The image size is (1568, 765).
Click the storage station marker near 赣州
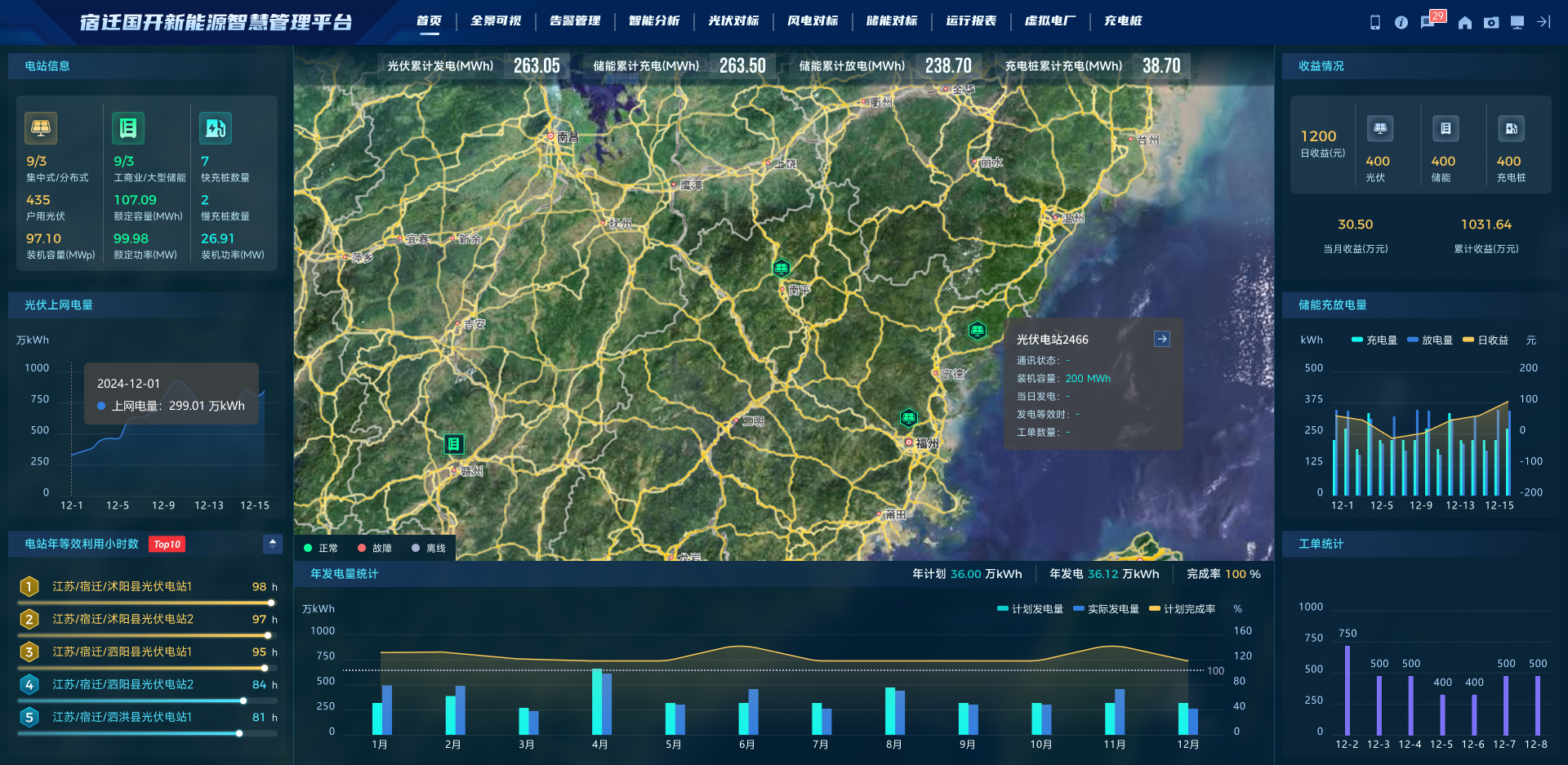point(453,443)
